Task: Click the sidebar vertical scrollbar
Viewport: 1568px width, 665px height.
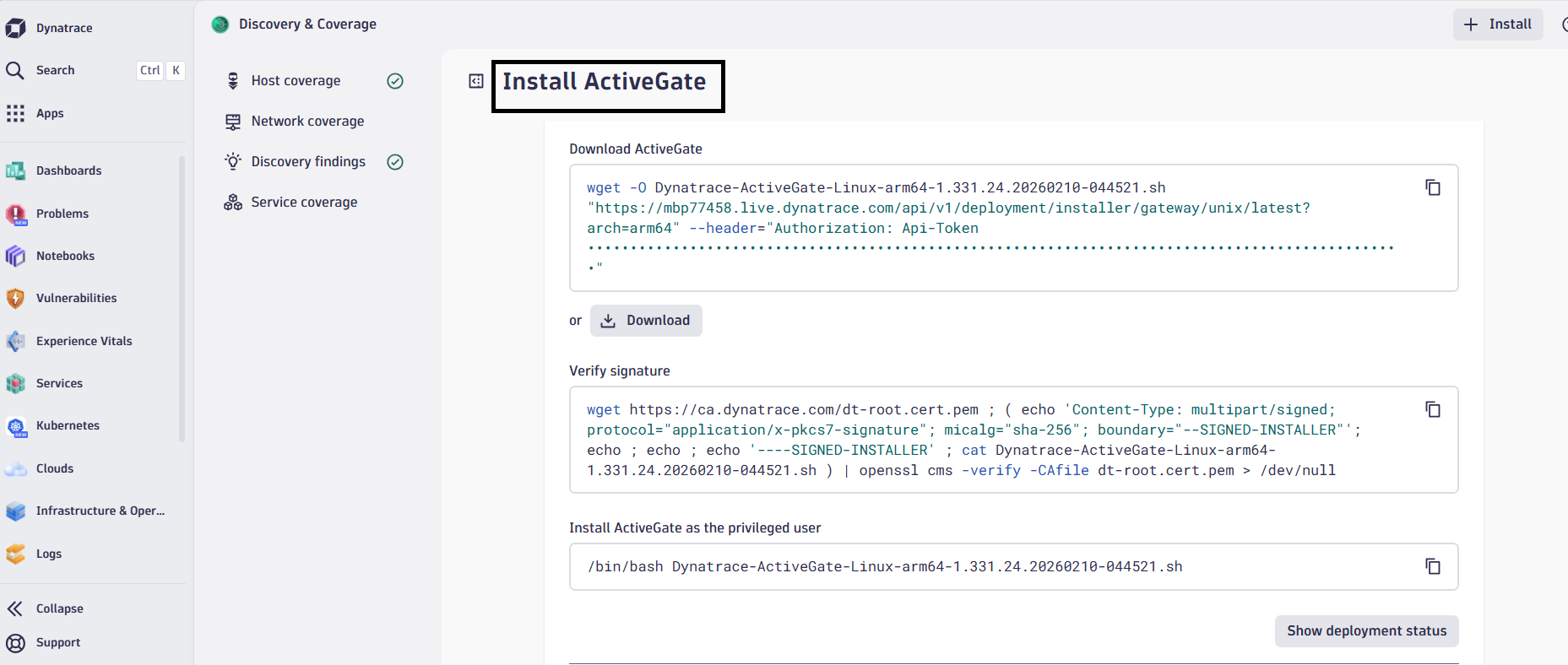Action: coord(182,299)
